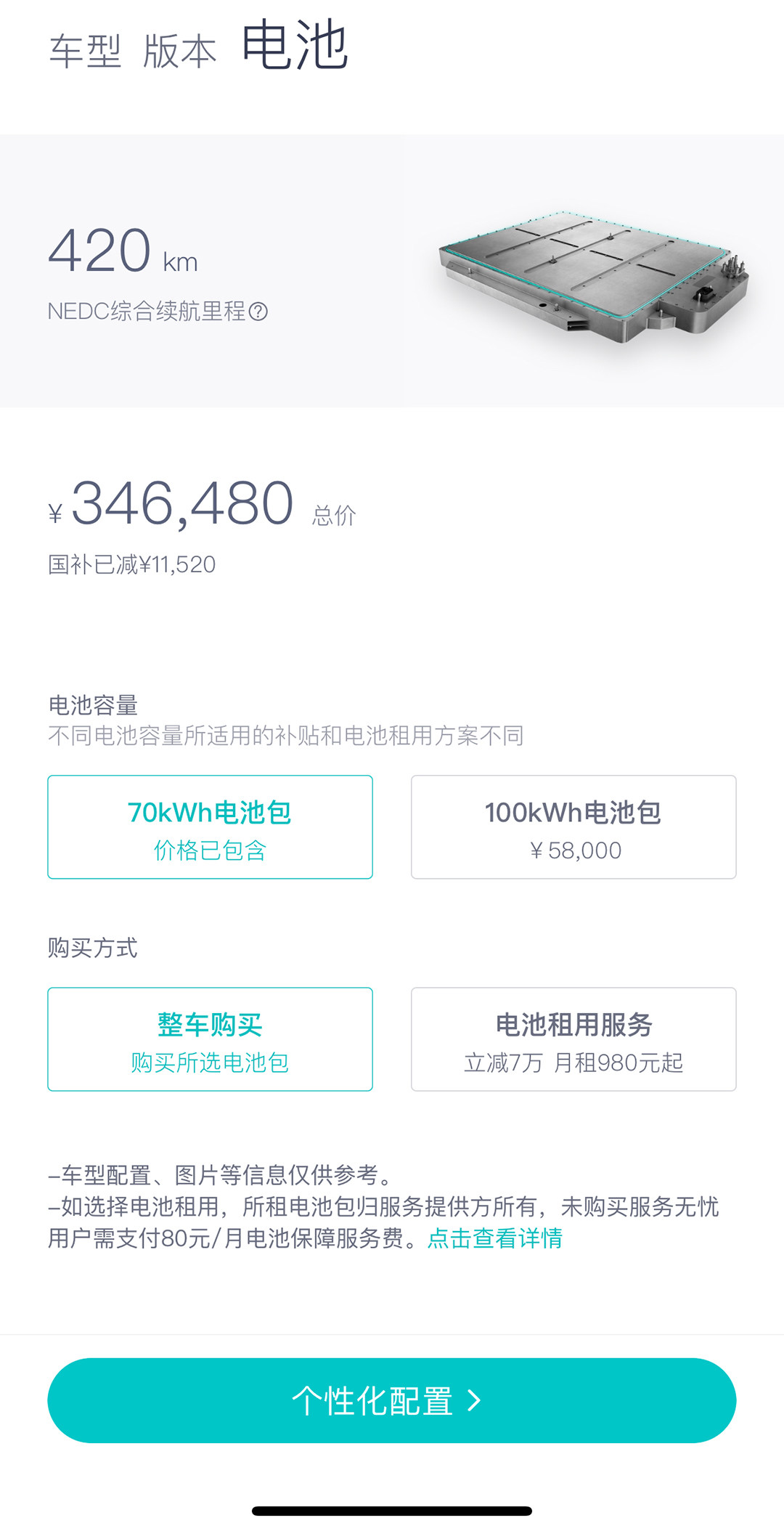Open the 点击查看详情 link
Image resolution: width=784 pixels, height=1531 pixels.
pos(495,1238)
